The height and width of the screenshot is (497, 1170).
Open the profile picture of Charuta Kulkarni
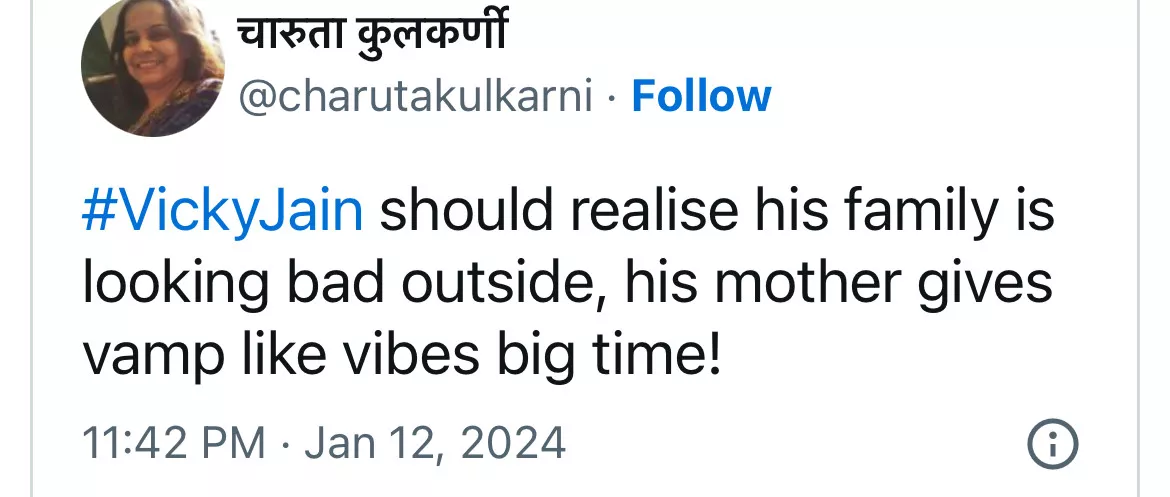point(152,66)
